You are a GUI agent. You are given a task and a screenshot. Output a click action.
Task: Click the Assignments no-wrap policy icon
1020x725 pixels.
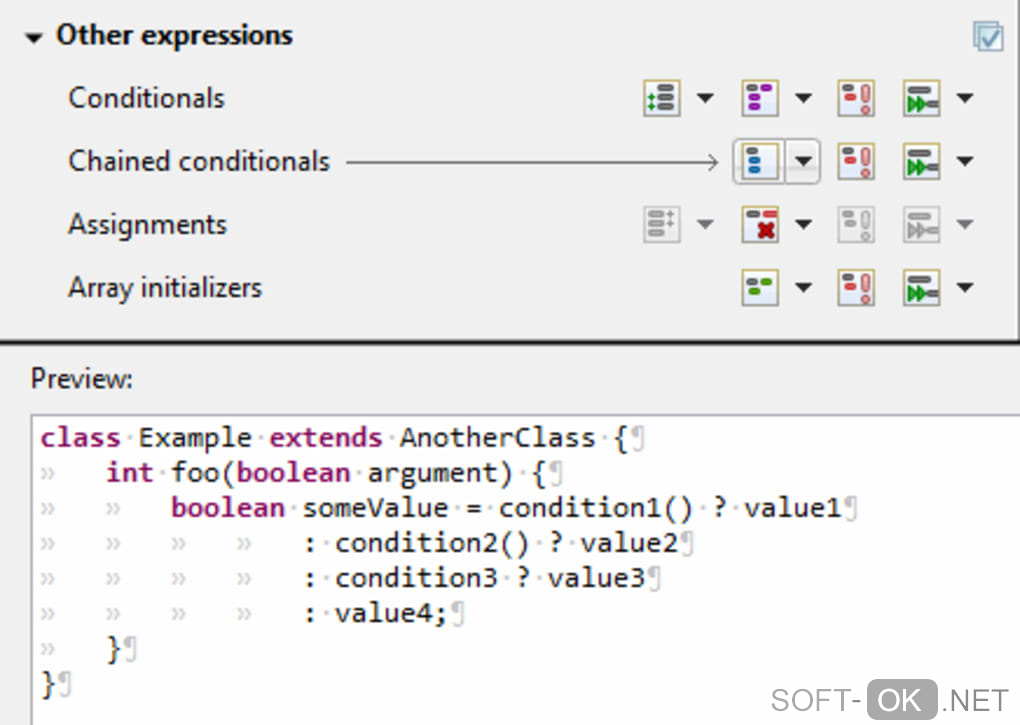tap(760, 224)
